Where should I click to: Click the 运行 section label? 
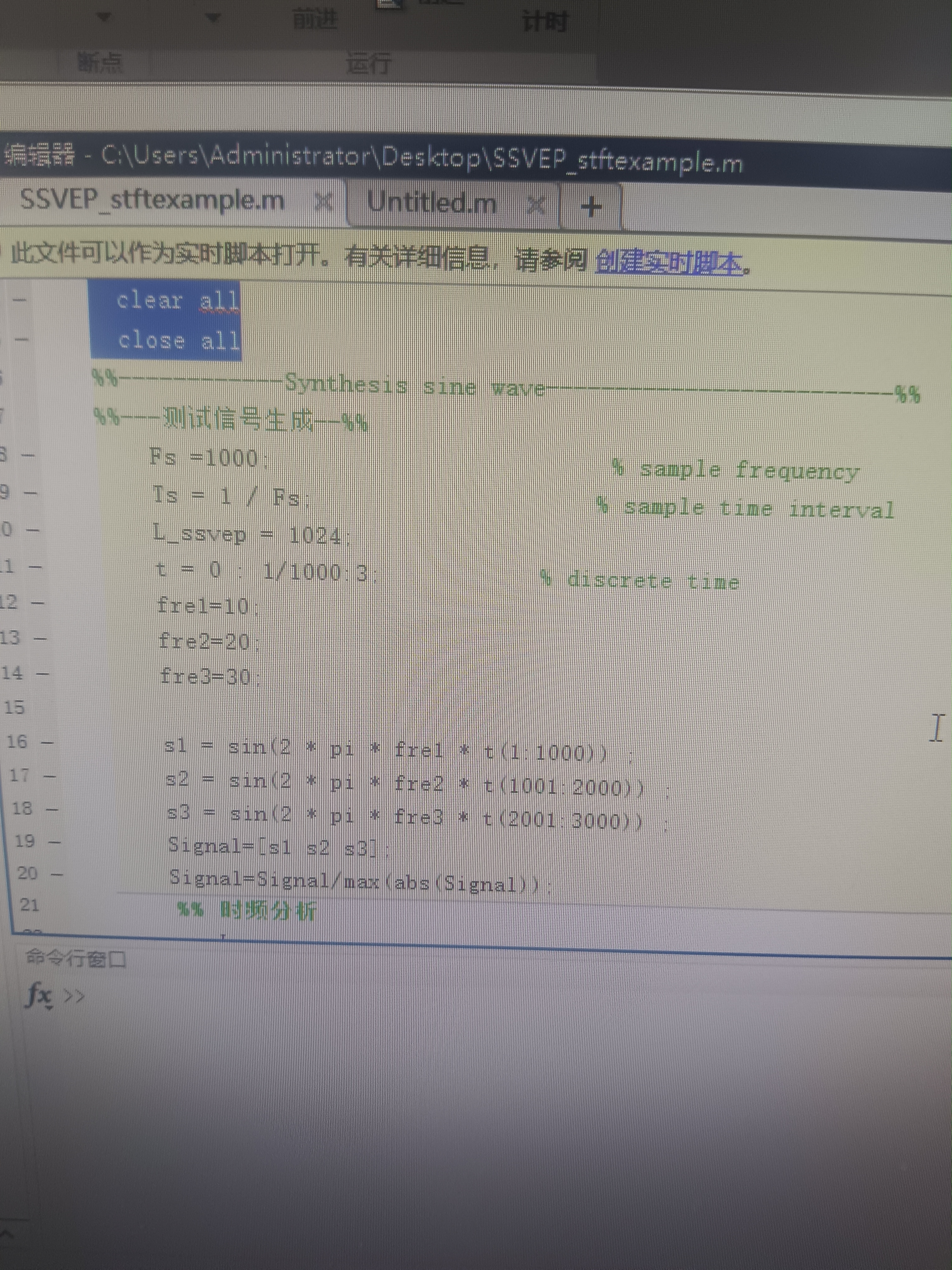click(x=369, y=63)
